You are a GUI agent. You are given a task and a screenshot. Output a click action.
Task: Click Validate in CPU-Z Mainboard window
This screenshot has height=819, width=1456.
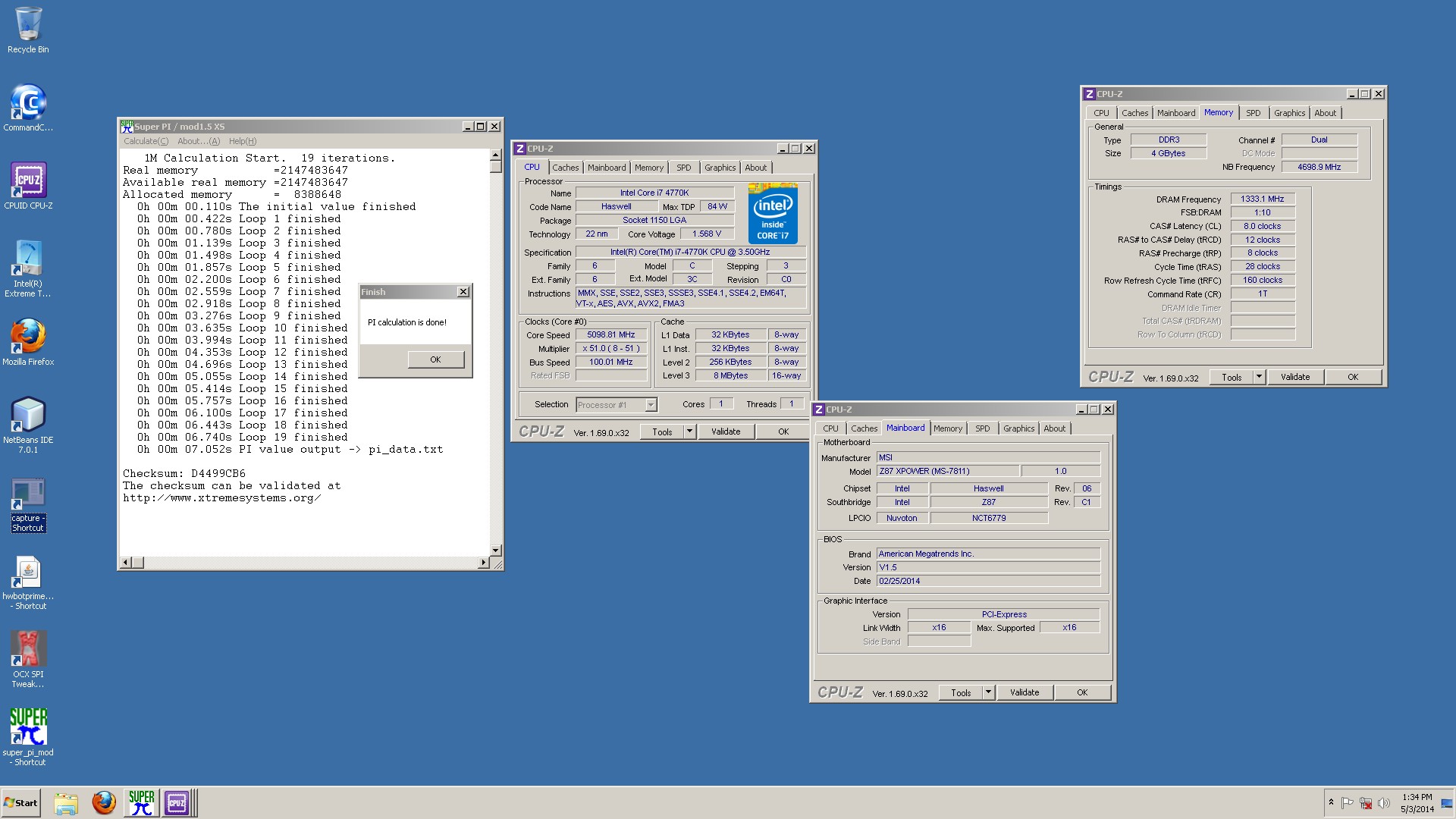pyautogui.click(x=1025, y=692)
